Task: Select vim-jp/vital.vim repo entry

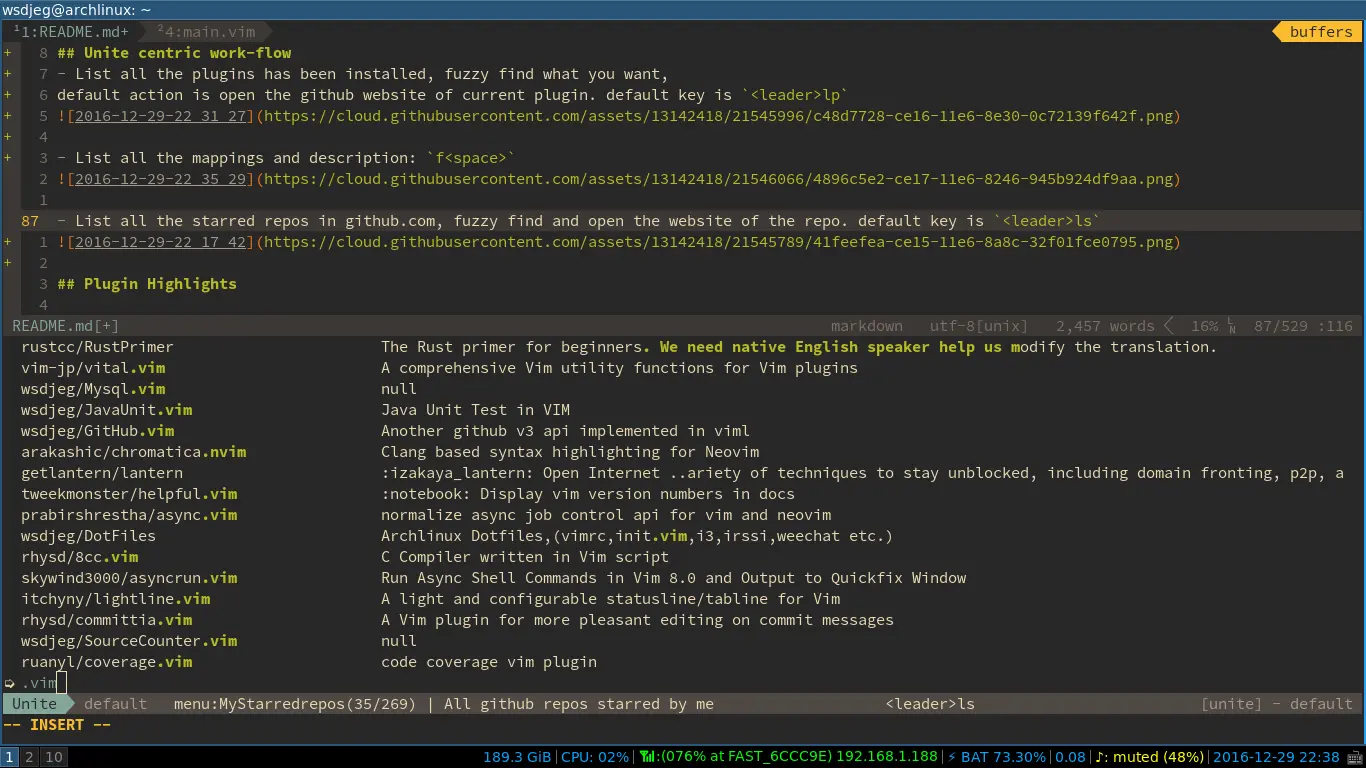Action: click(93, 368)
